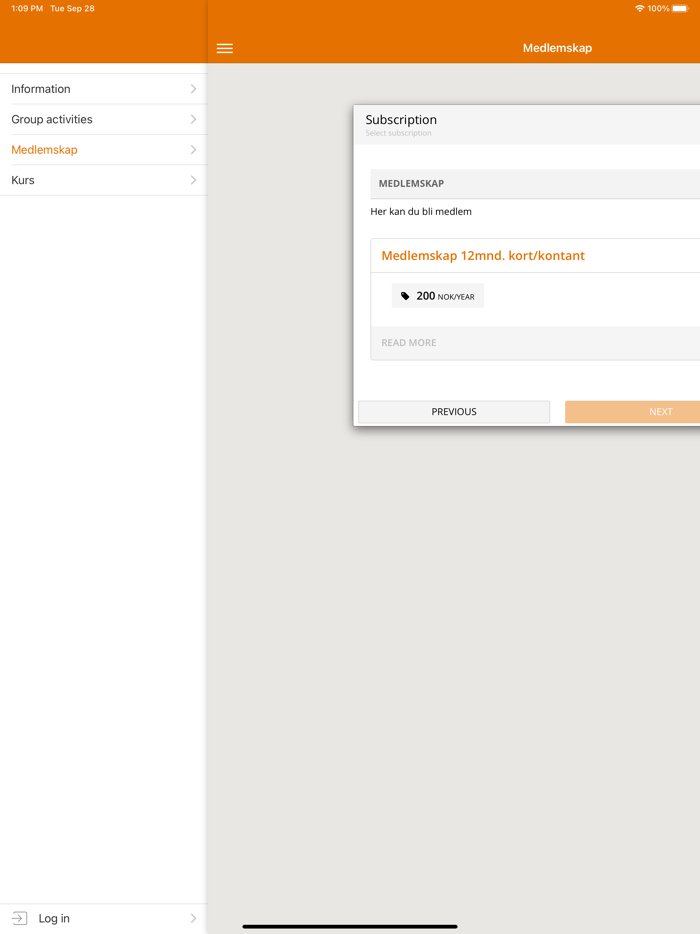The width and height of the screenshot is (700, 934).
Task: Click the 'Select subscription' subtitle
Action: (399, 133)
